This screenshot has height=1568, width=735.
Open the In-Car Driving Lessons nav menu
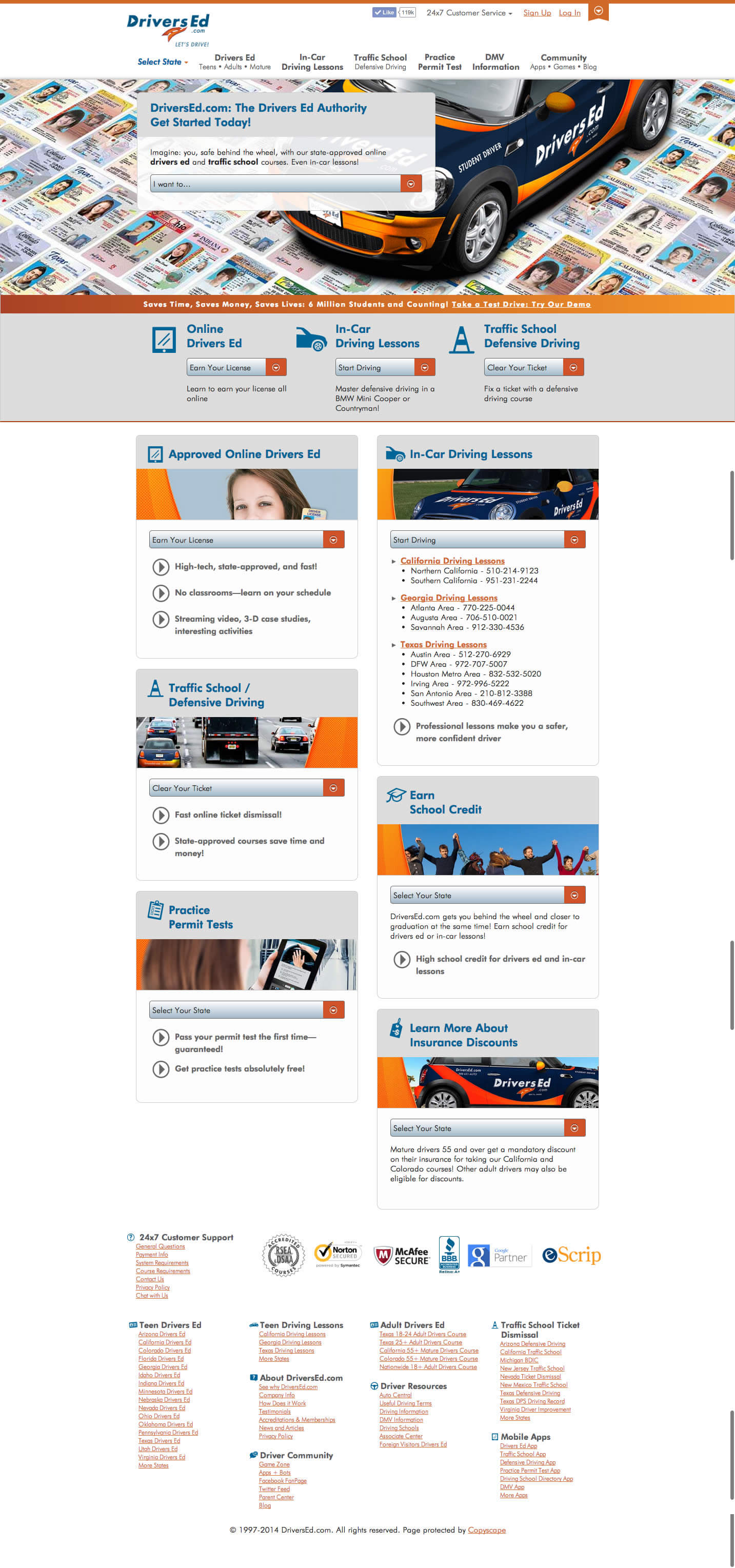point(312,62)
